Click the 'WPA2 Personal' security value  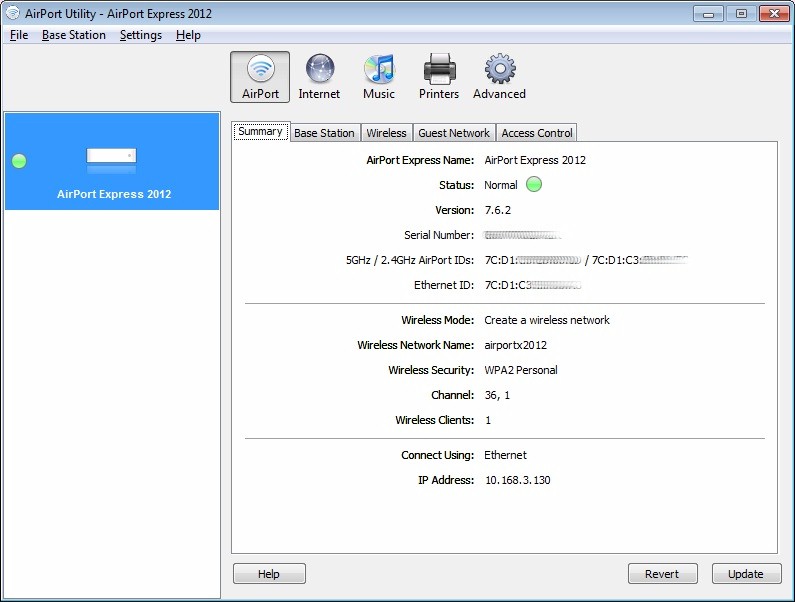pyautogui.click(x=521, y=370)
